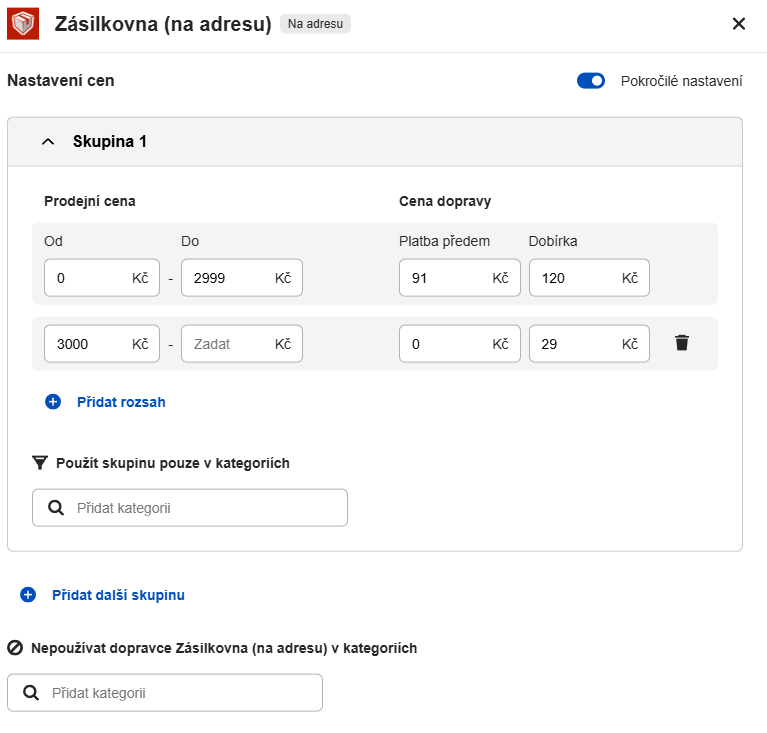Add a new range with Přidat rozsah
The width and height of the screenshot is (767, 733).
121,402
